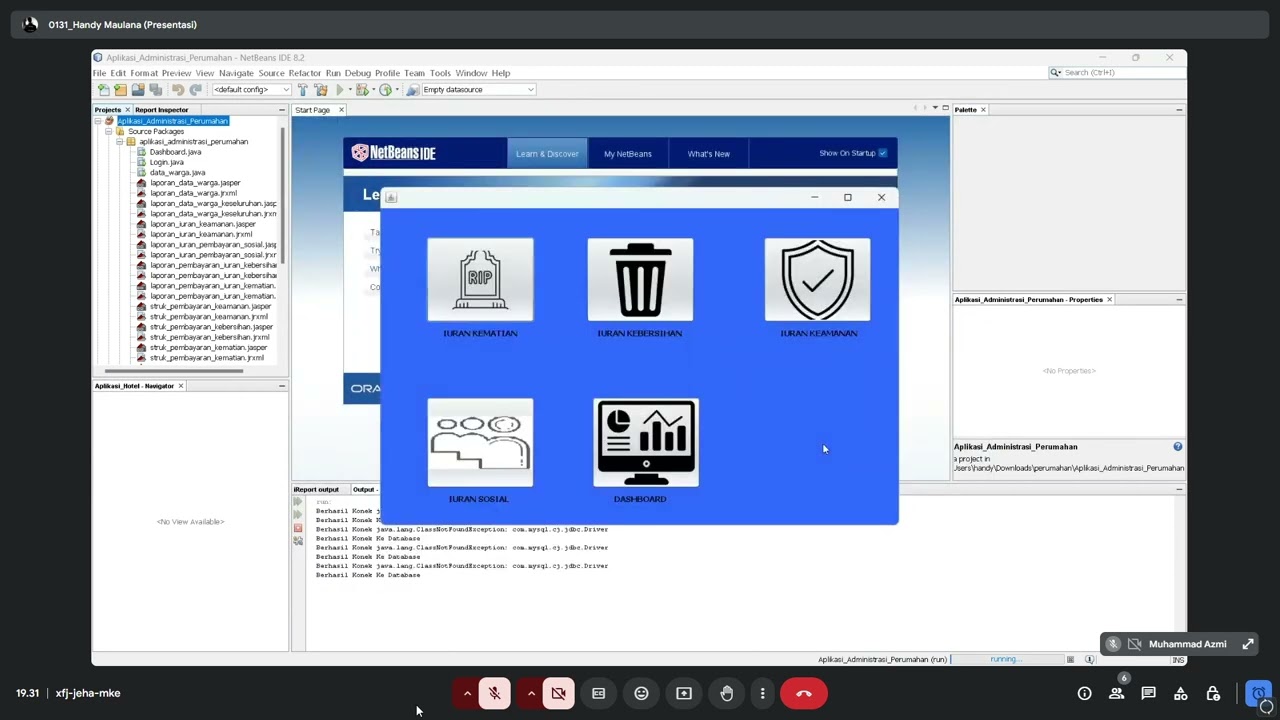The width and height of the screenshot is (1280, 720).
Task: Click Open Project toolbar icon
Action: (x=138, y=90)
